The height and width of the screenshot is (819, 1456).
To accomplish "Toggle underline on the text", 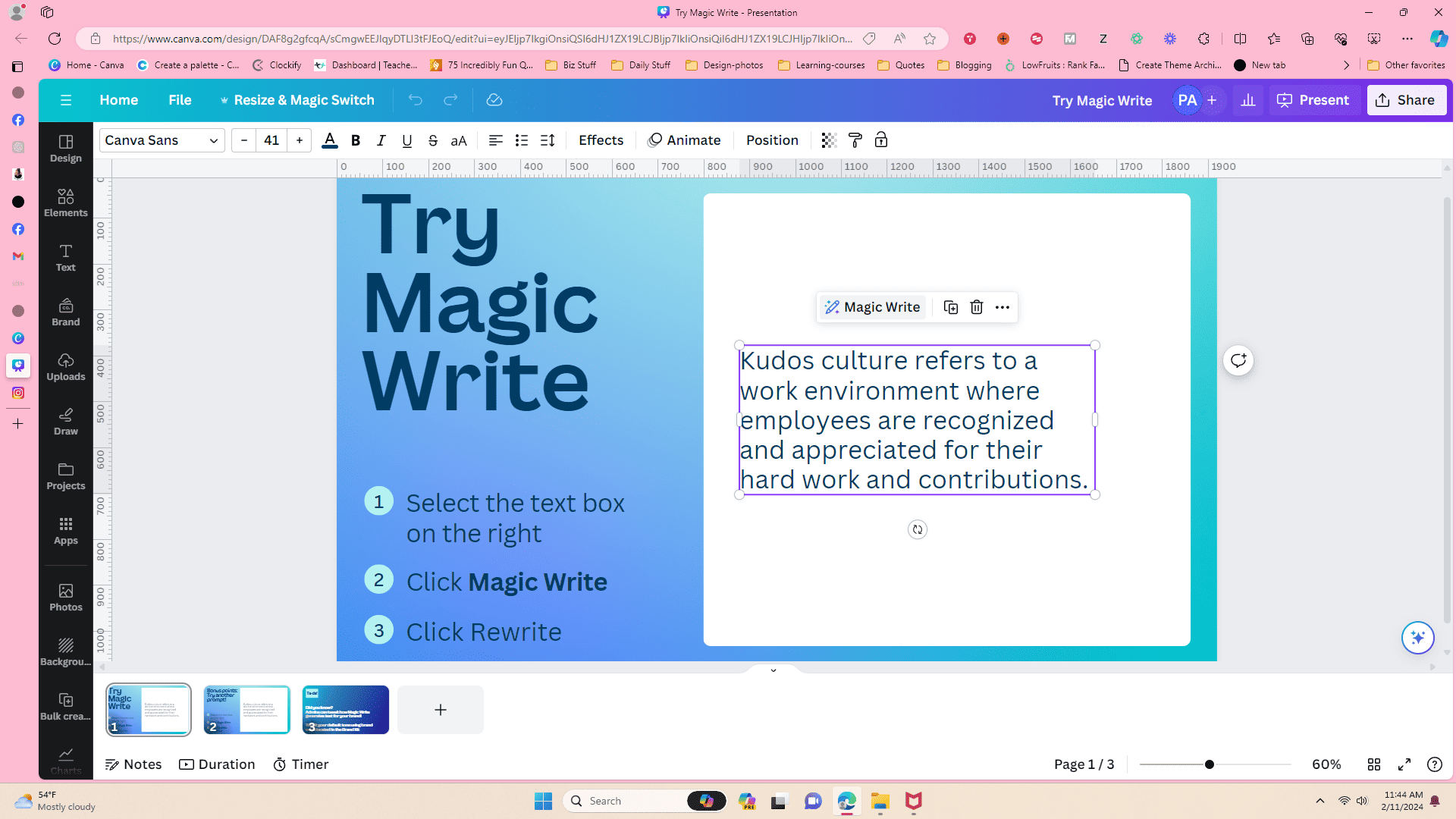I will click(x=406, y=140).
